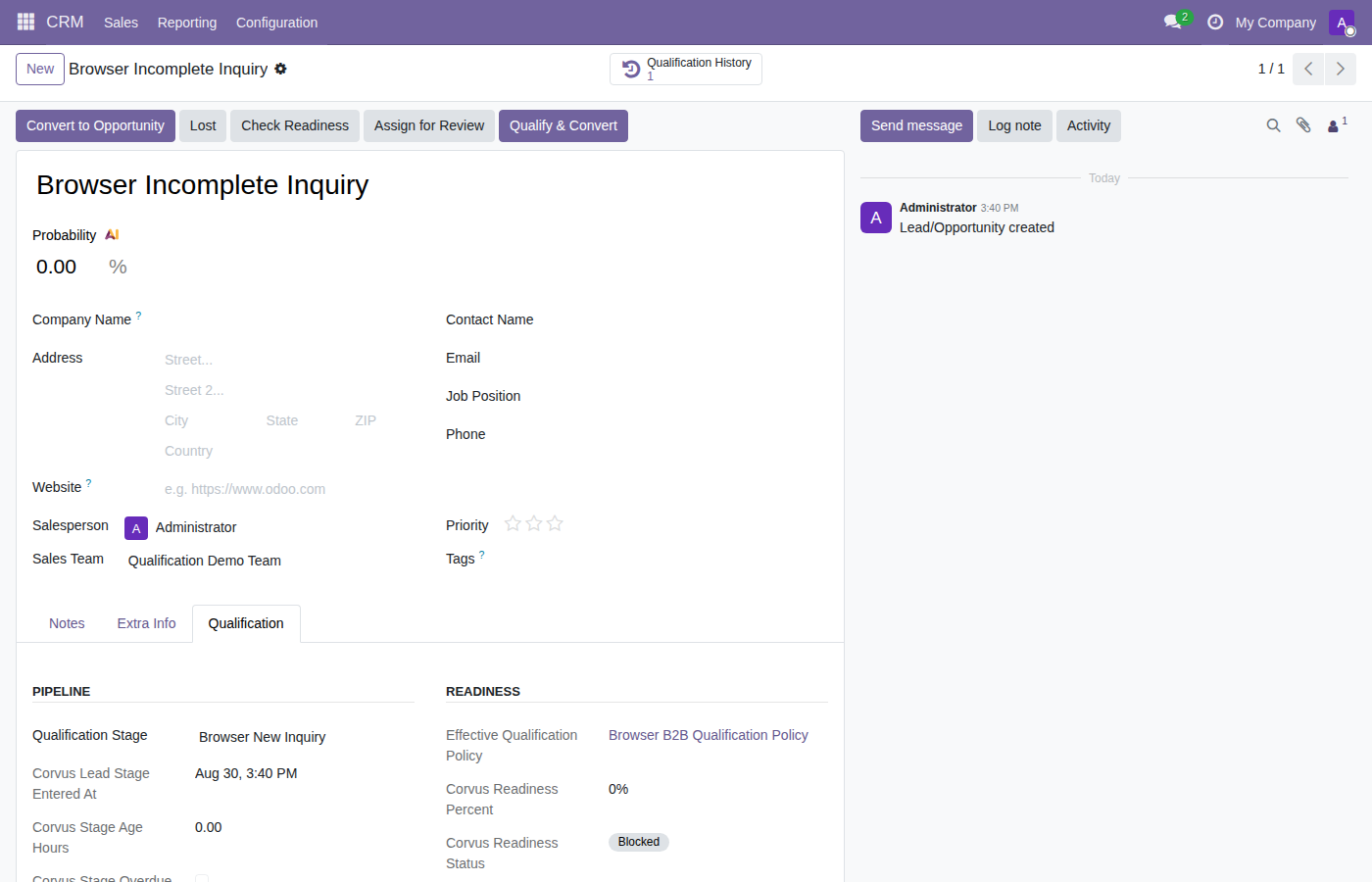Set priority to two stars
Image resolution: width=1372 pixels, height=882 pixels.
534,523
